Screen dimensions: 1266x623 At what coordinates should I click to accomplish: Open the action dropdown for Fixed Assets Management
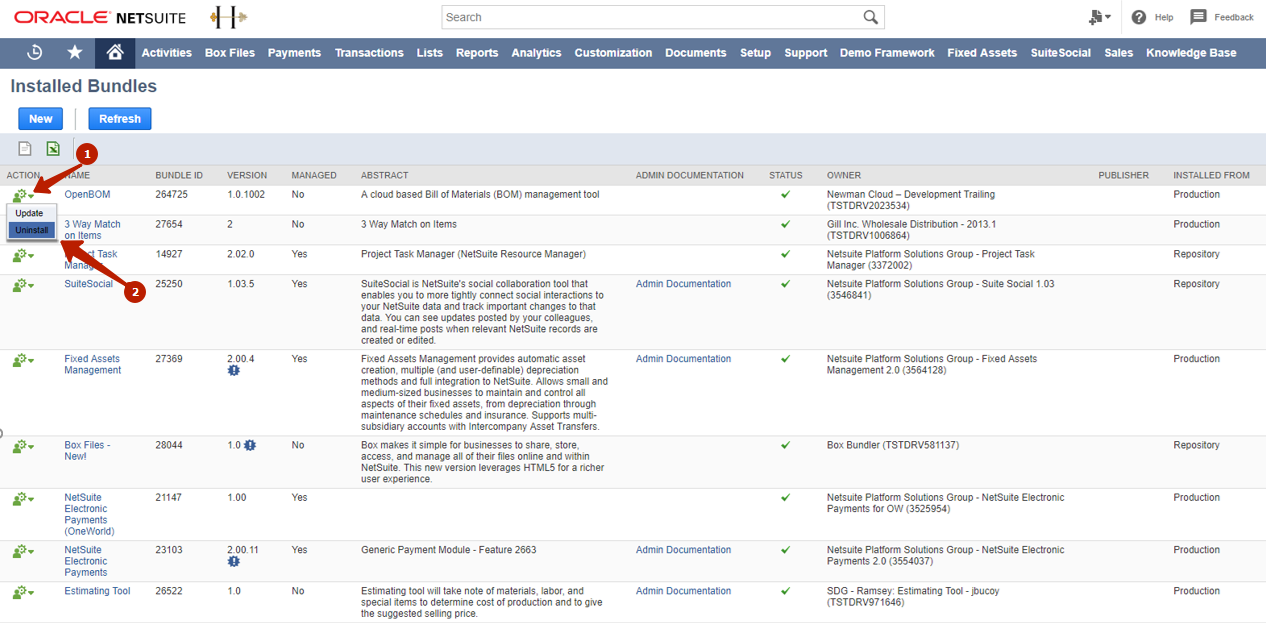tap(23, 361)
